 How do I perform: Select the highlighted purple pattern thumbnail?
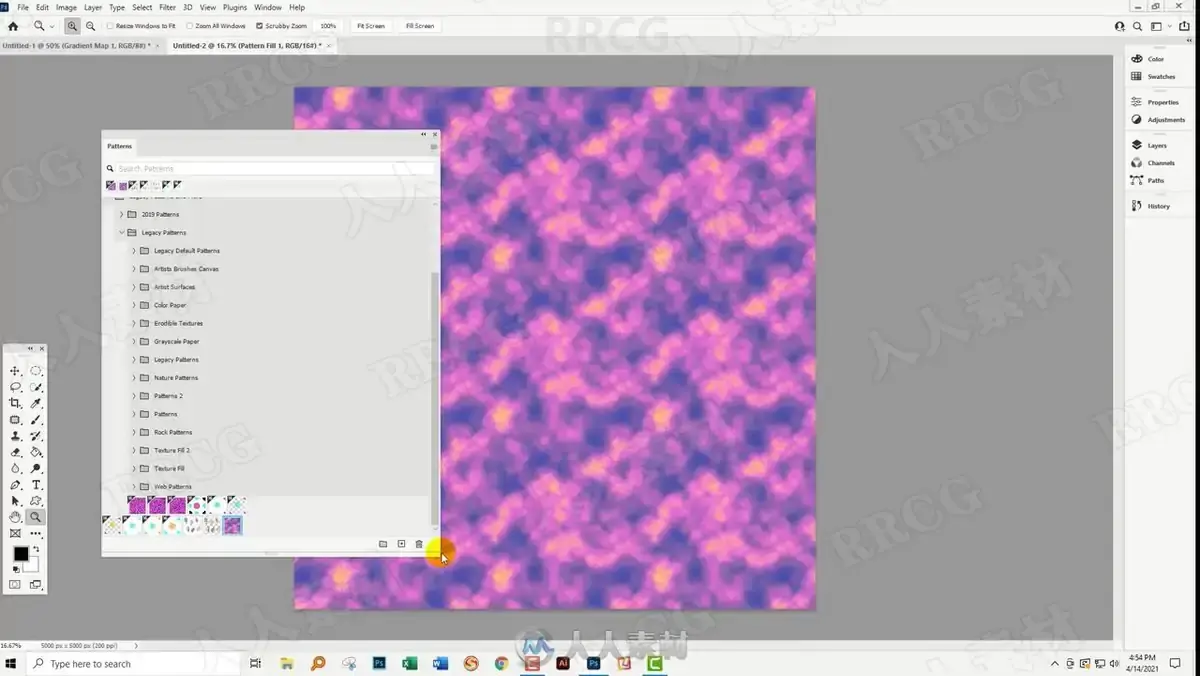pos(233,525)
